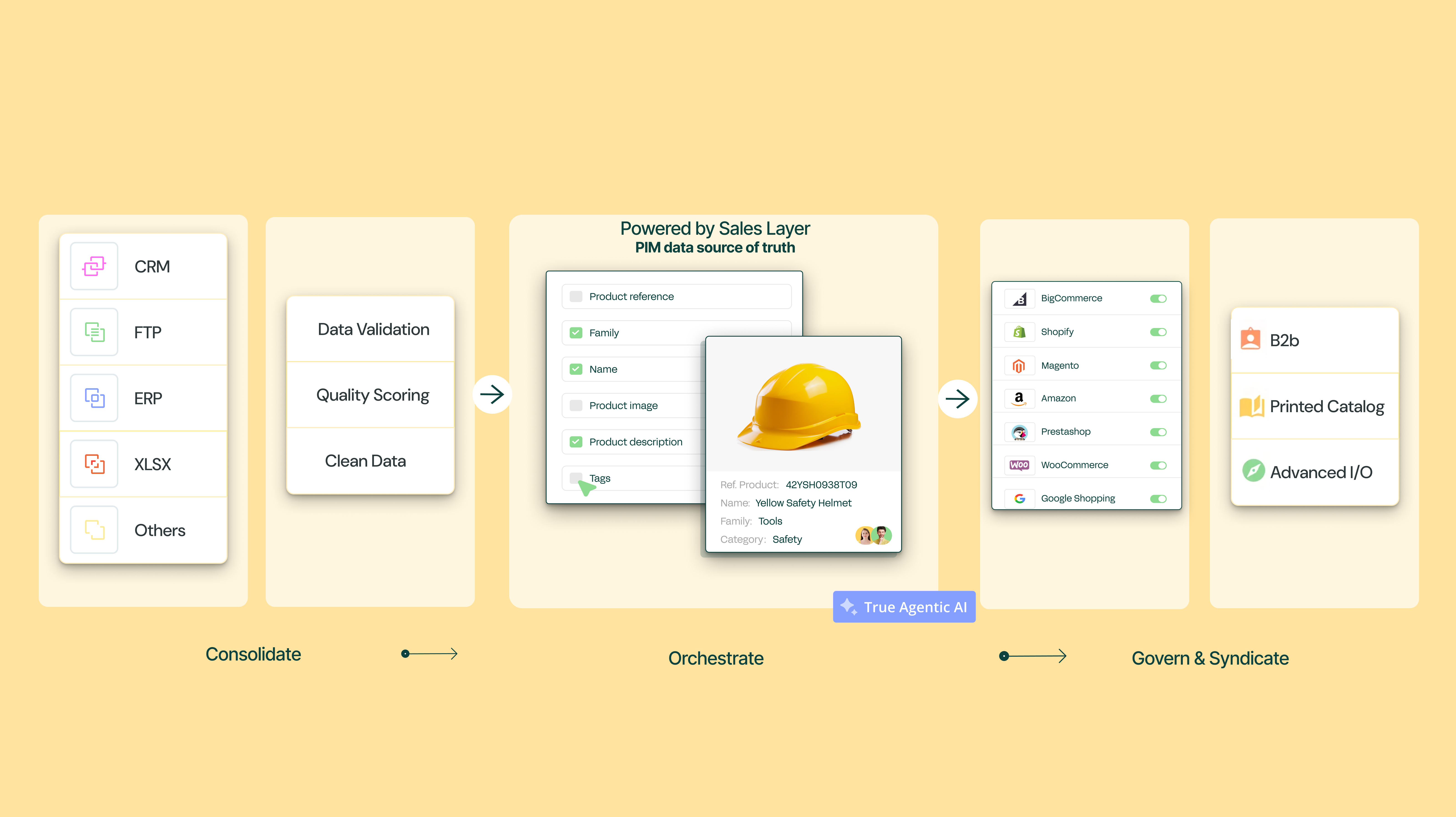Turn off the Prestashop toggle
Viewport: 1456px width, 817px height.
tap(1158, 432)
